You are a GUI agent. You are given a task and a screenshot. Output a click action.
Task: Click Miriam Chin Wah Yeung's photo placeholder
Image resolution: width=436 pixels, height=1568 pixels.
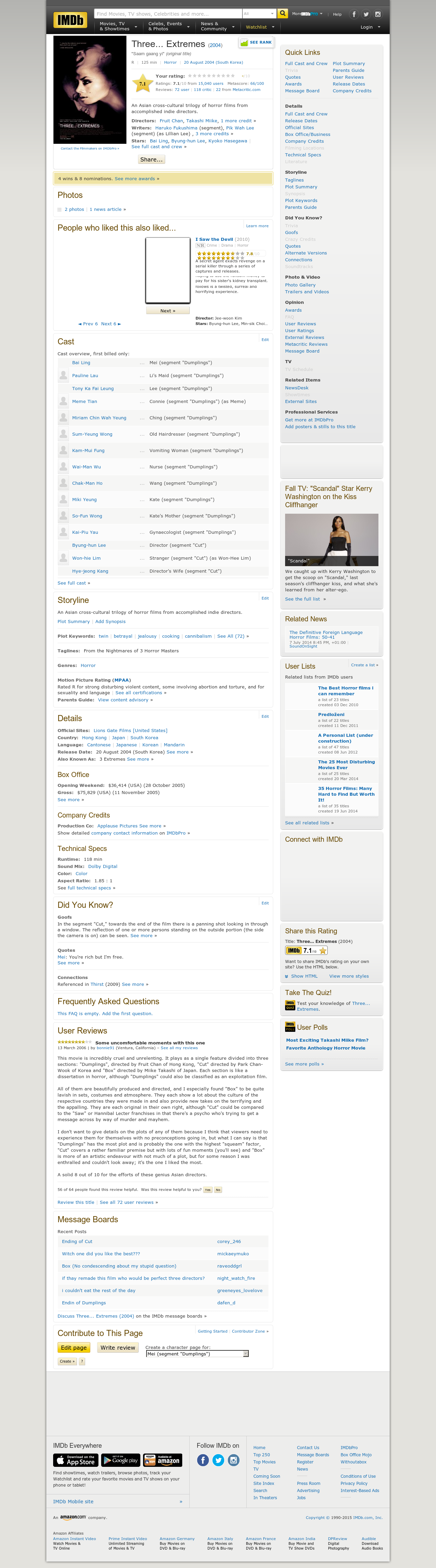pos(63,418)
